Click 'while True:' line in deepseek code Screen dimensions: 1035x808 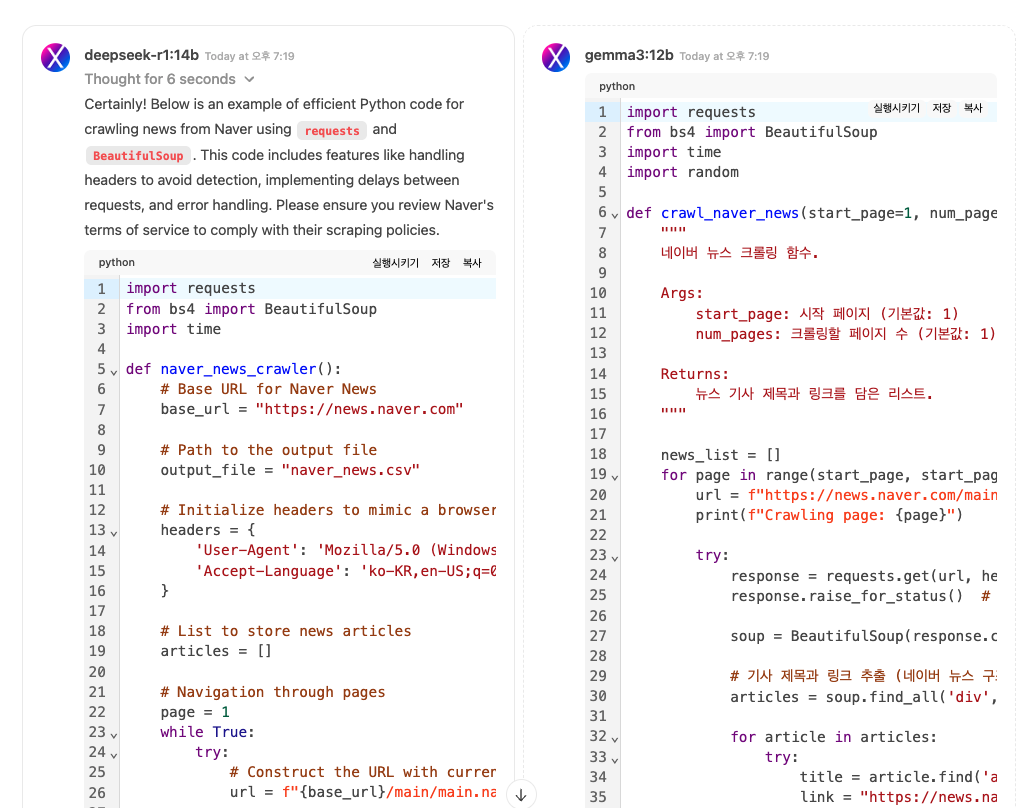point(207,732)
